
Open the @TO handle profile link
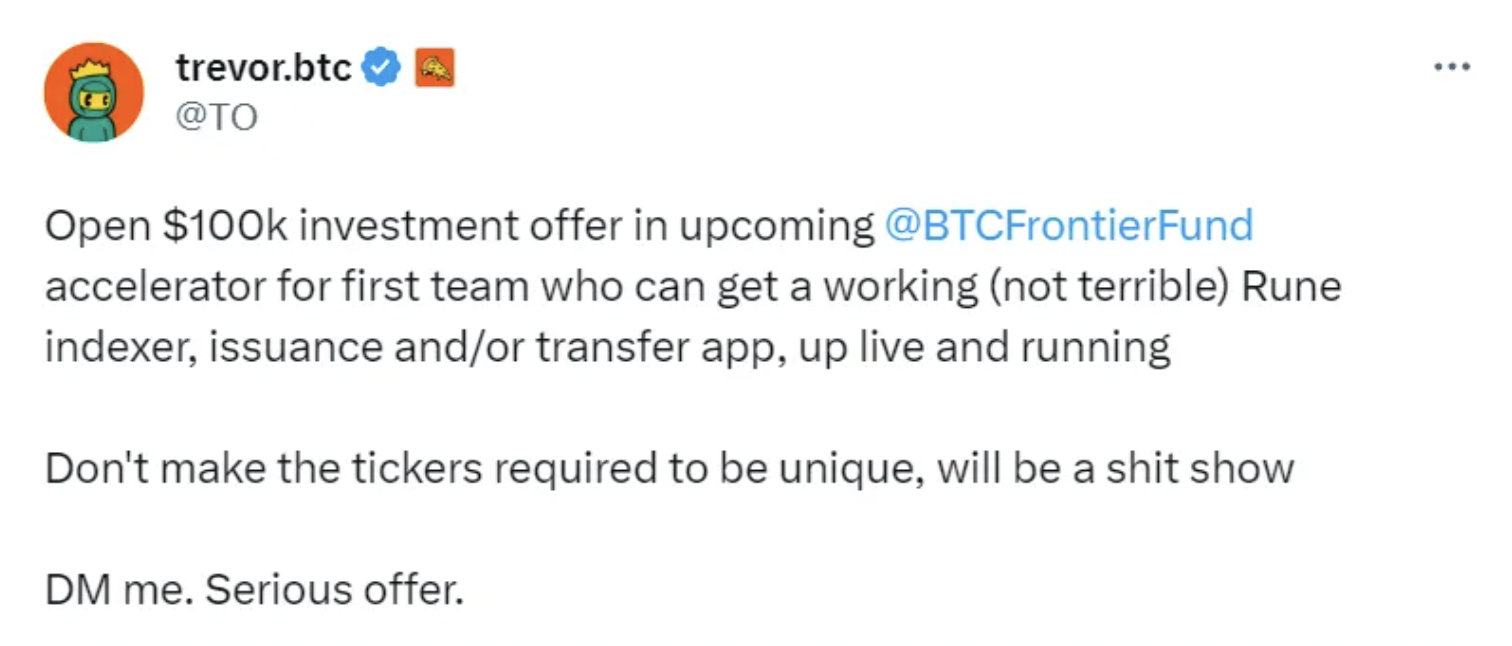pyautogui.click(x=216, y=118)
